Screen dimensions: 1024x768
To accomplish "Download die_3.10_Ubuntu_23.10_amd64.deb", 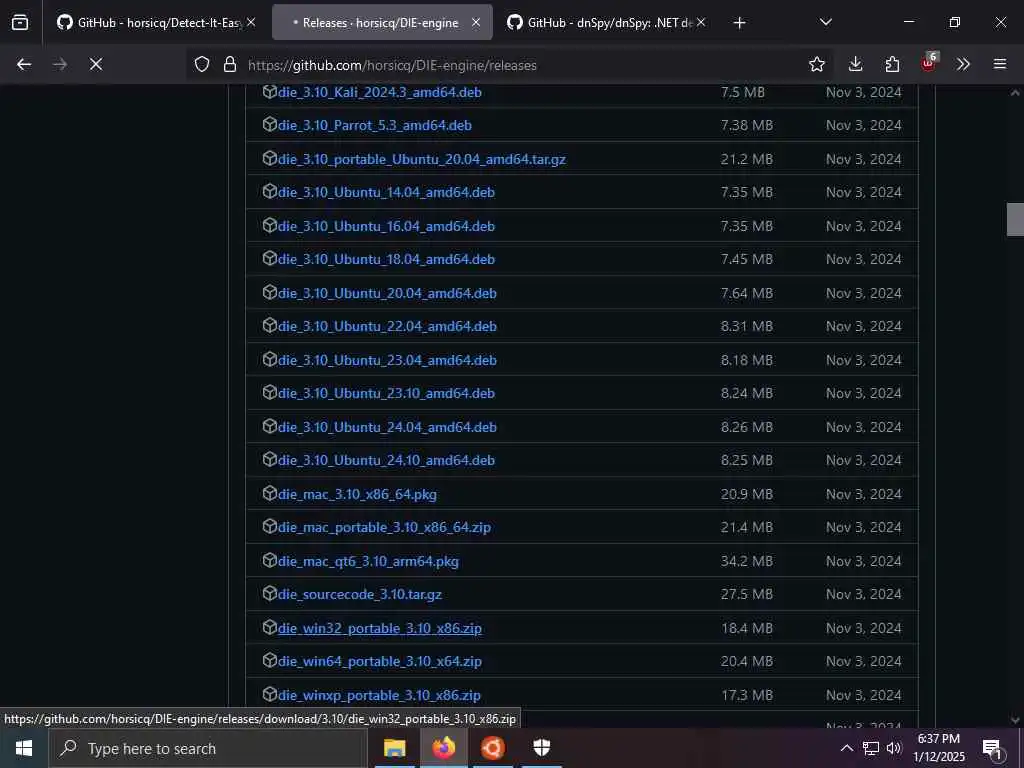I will 386,394.
